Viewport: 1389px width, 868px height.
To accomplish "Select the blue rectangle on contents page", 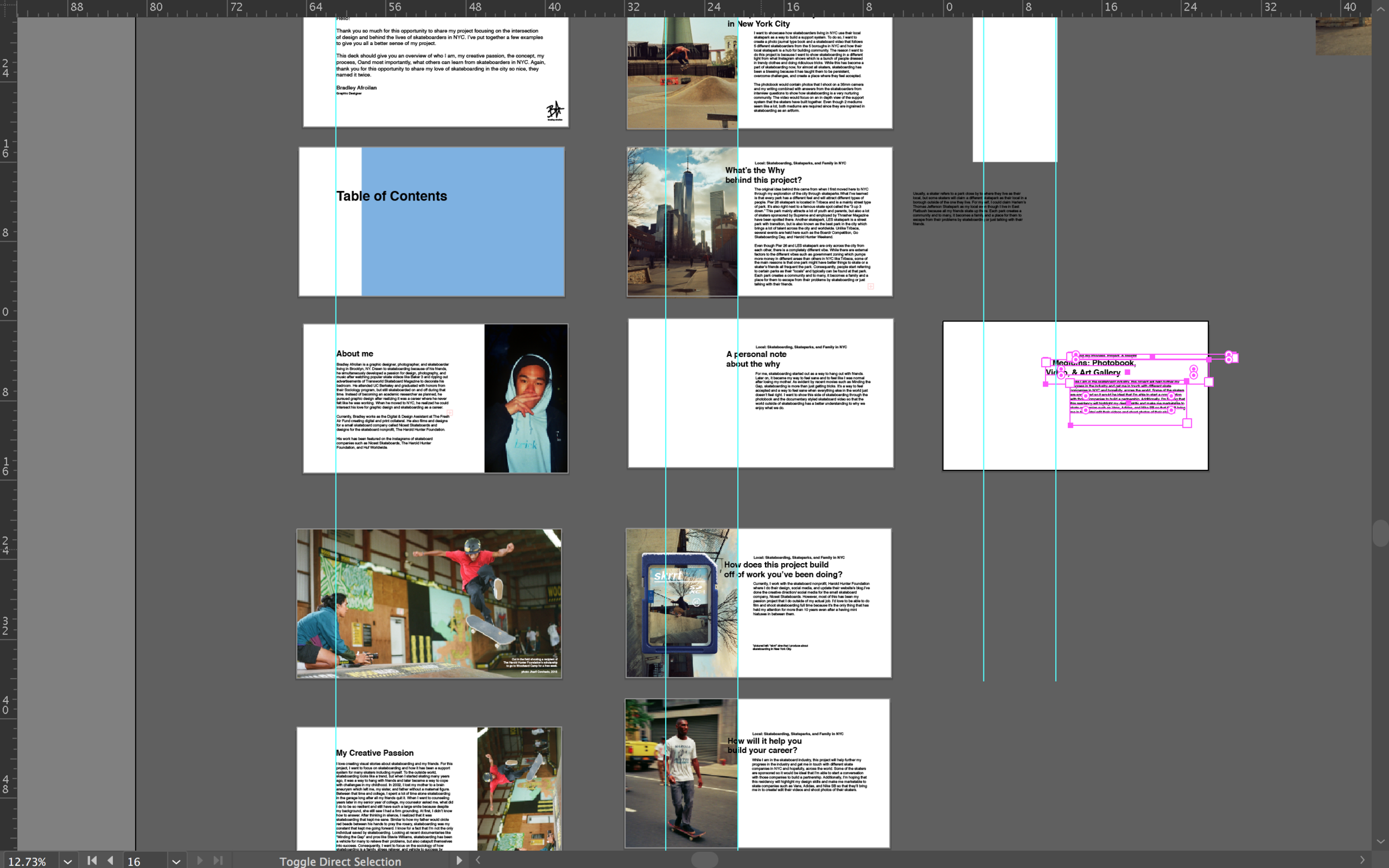I will 463,222.
